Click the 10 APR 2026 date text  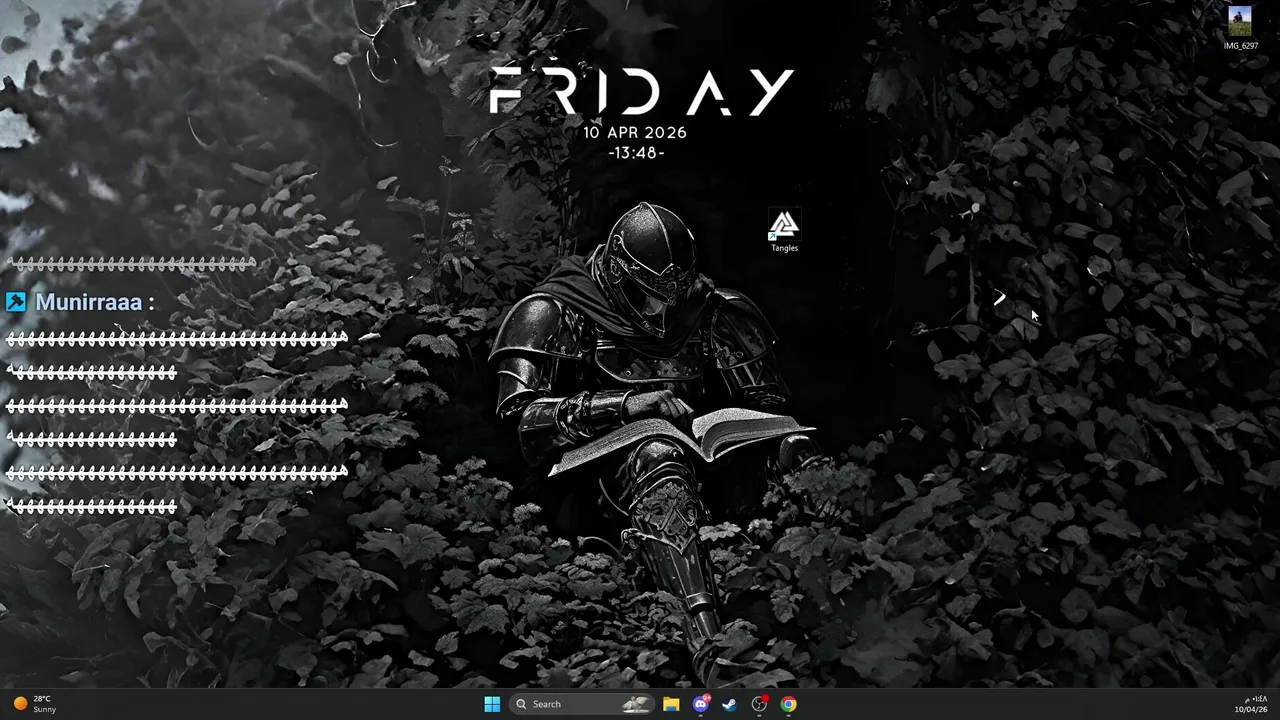point(635,132)
